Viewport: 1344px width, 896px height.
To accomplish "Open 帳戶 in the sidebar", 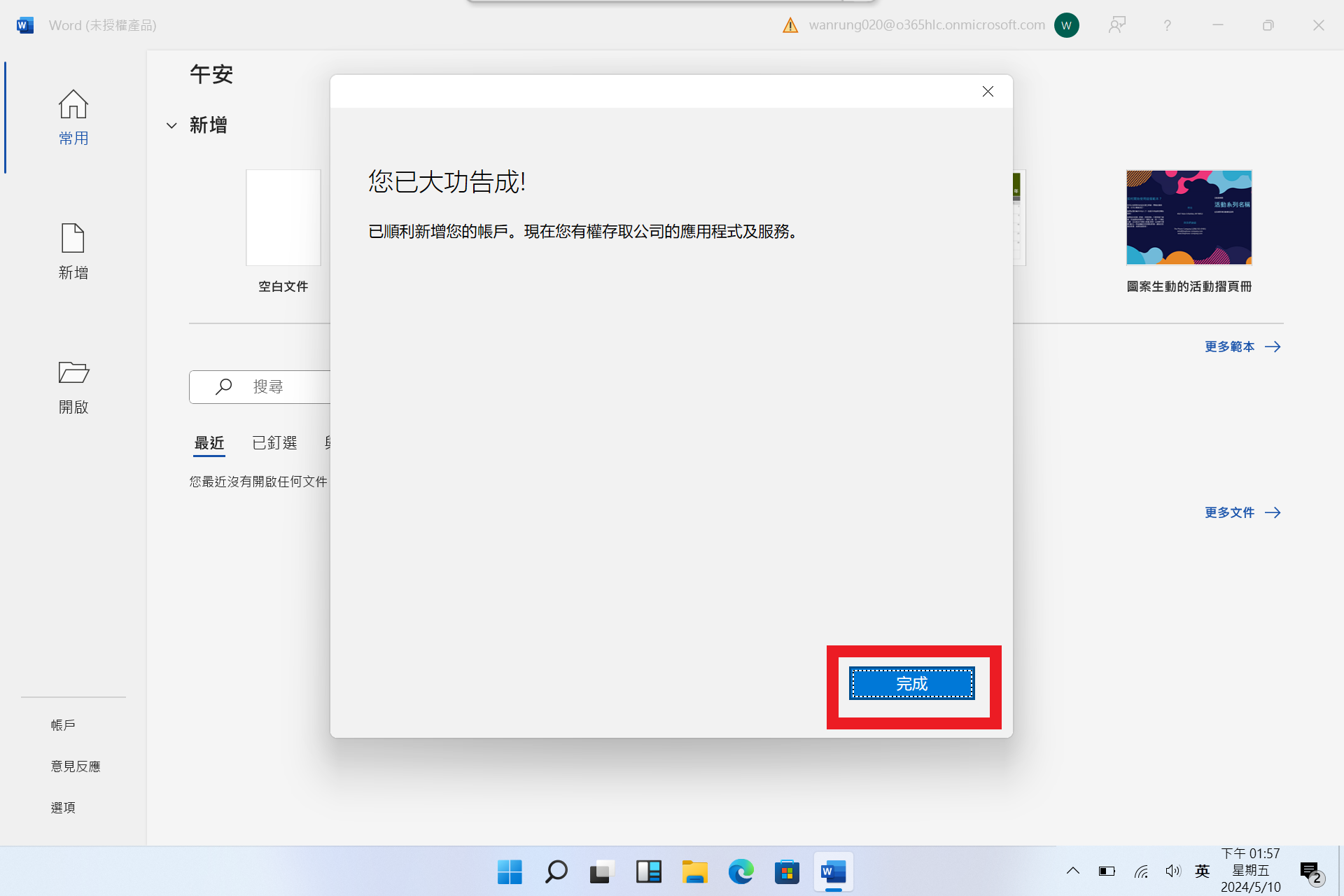I will pyautogui.click(x=63, y=725).
